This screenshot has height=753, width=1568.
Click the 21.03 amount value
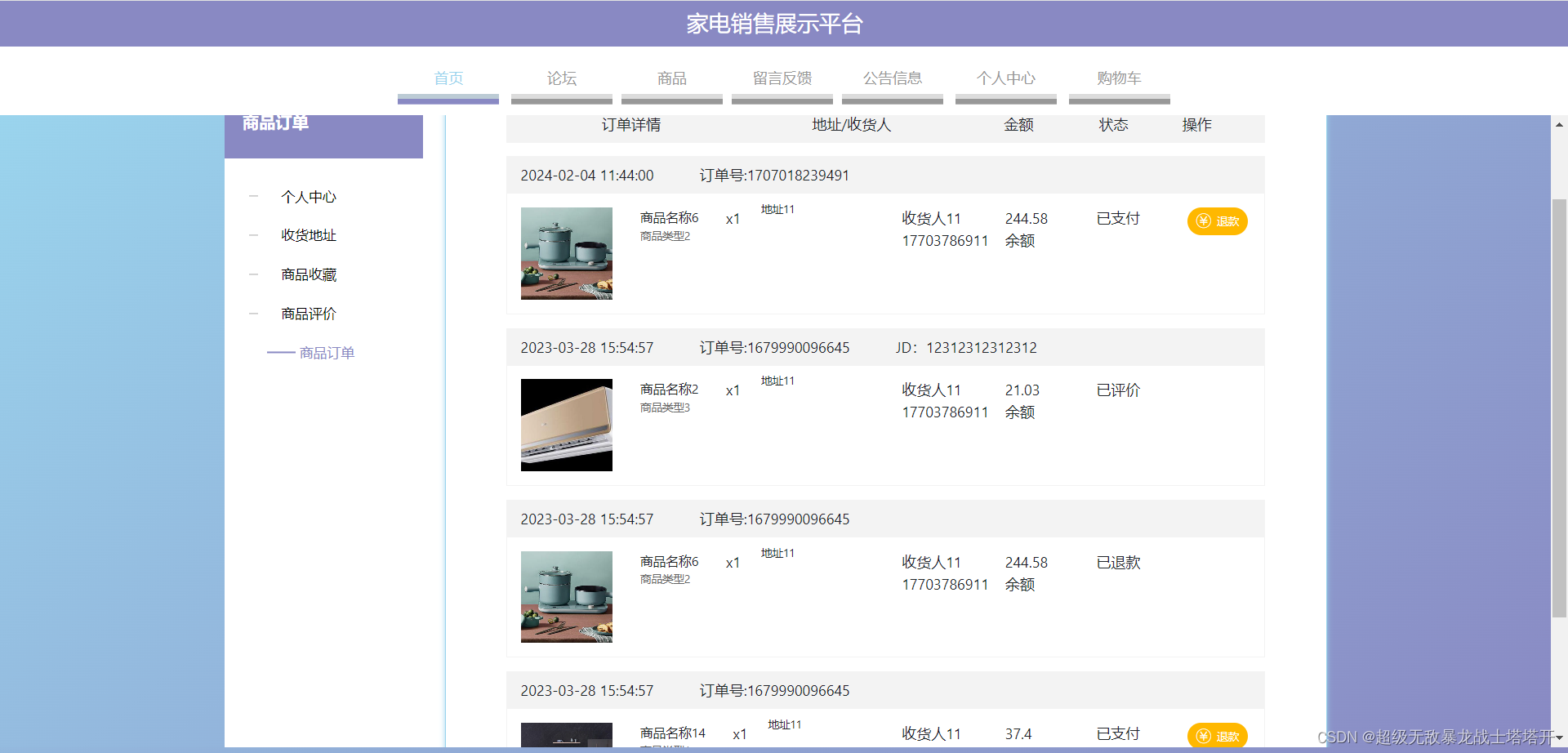1022,390
